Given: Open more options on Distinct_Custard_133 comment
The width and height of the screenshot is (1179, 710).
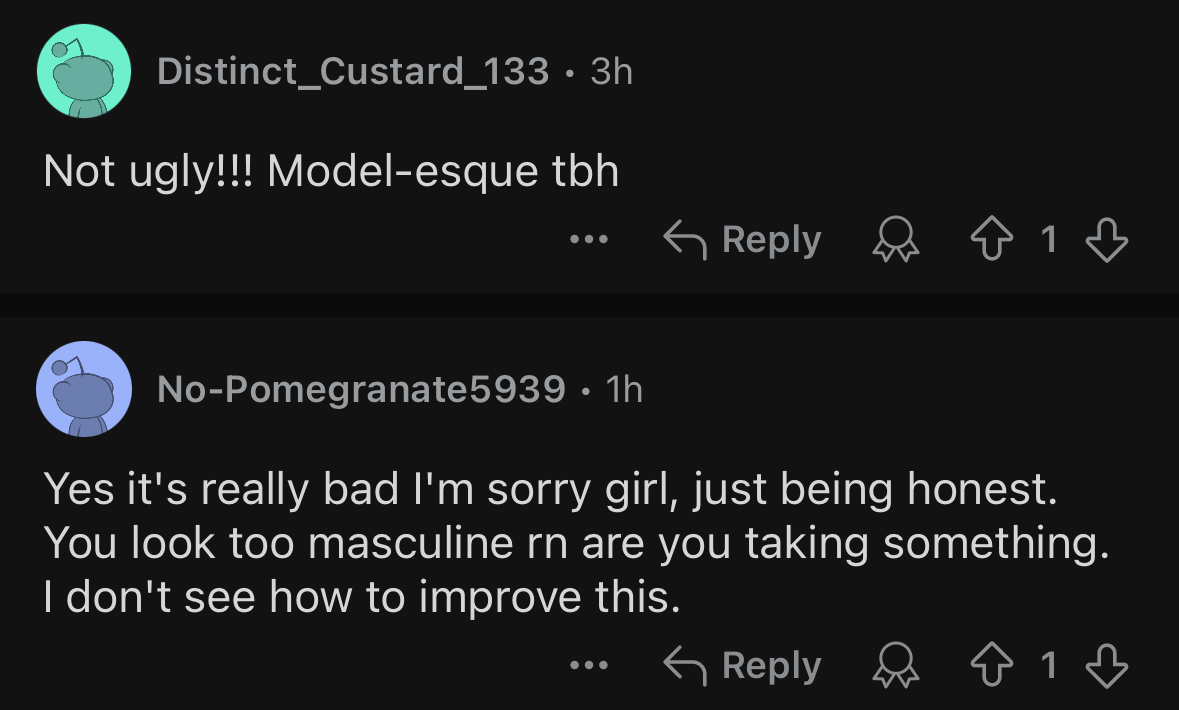Looking at the screenshot, I should (x=589, y=240).
